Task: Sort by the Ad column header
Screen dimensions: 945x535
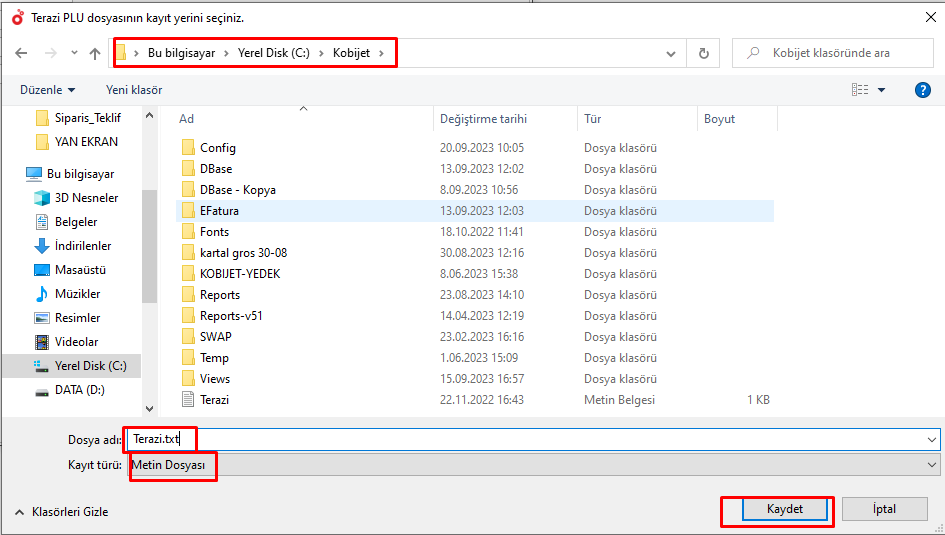Action: [186, 119]
